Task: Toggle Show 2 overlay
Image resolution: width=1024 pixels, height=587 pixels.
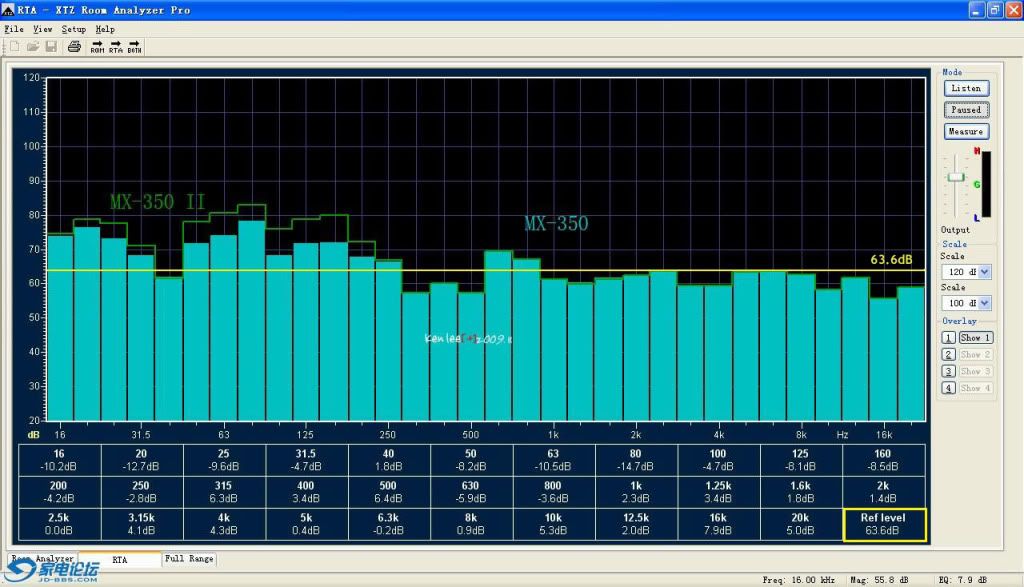Action: pos(976,355)
